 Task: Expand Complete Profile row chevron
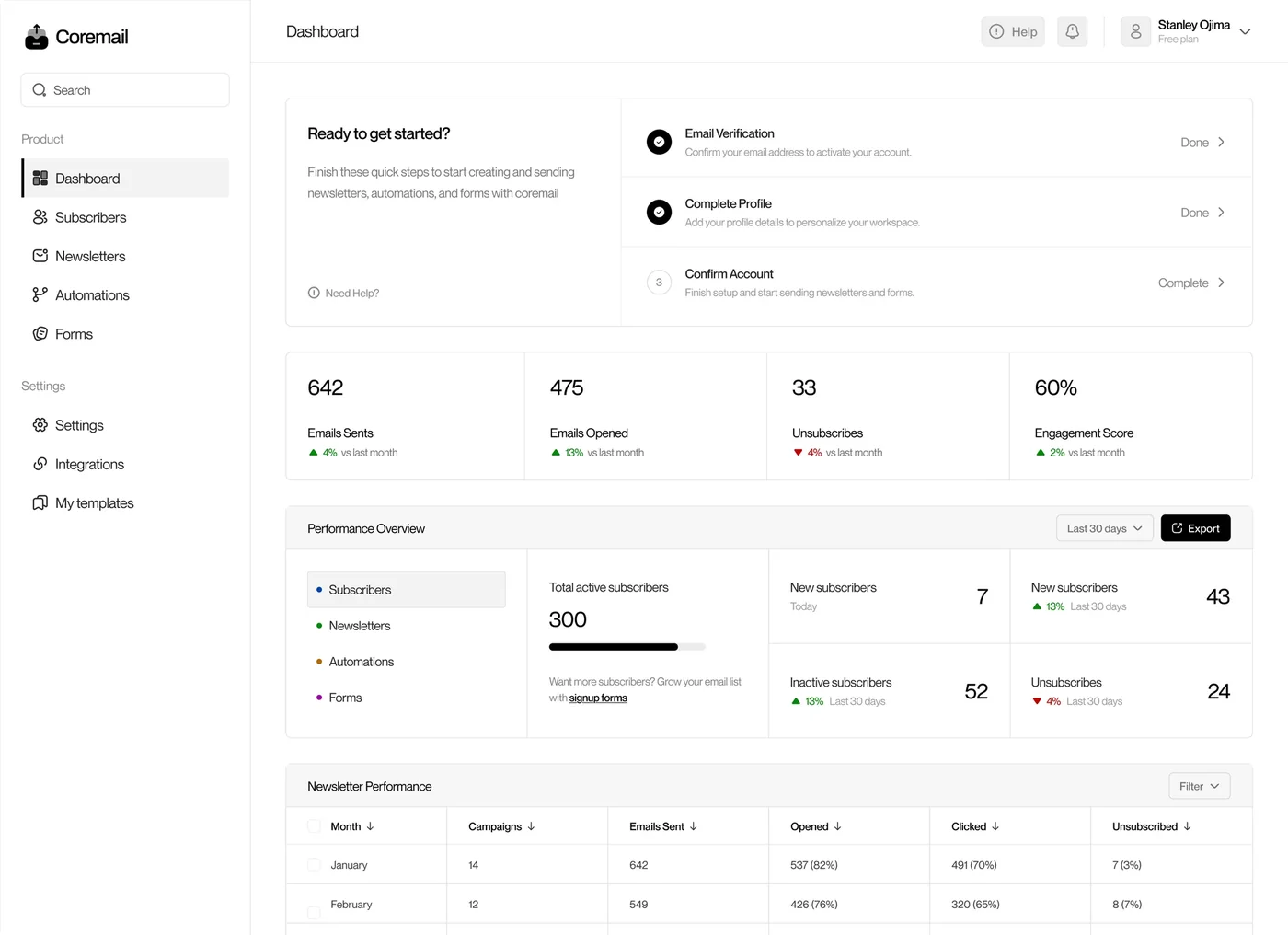coord(1221,213)
